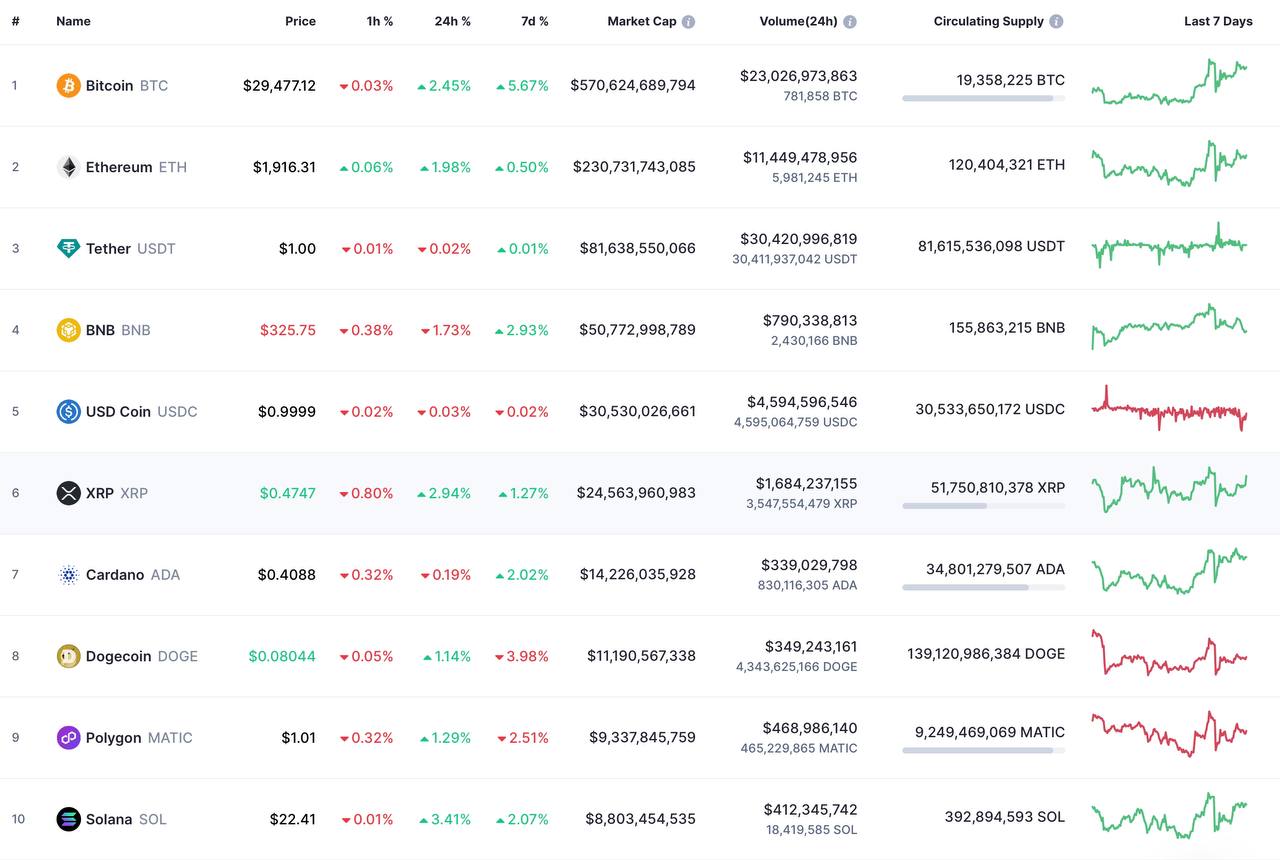Open the Market Cap info tooltip icon

[x=689, y=21]
